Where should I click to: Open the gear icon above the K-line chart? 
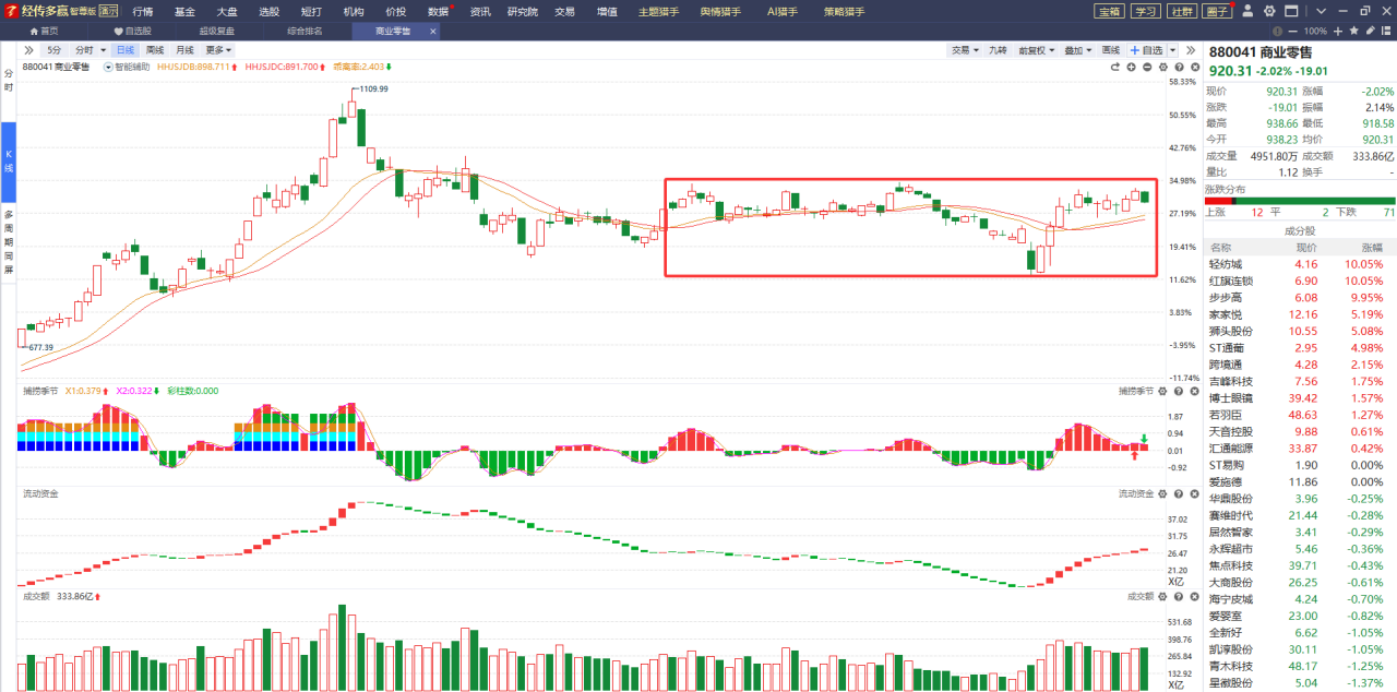(x=1163, y=67)
